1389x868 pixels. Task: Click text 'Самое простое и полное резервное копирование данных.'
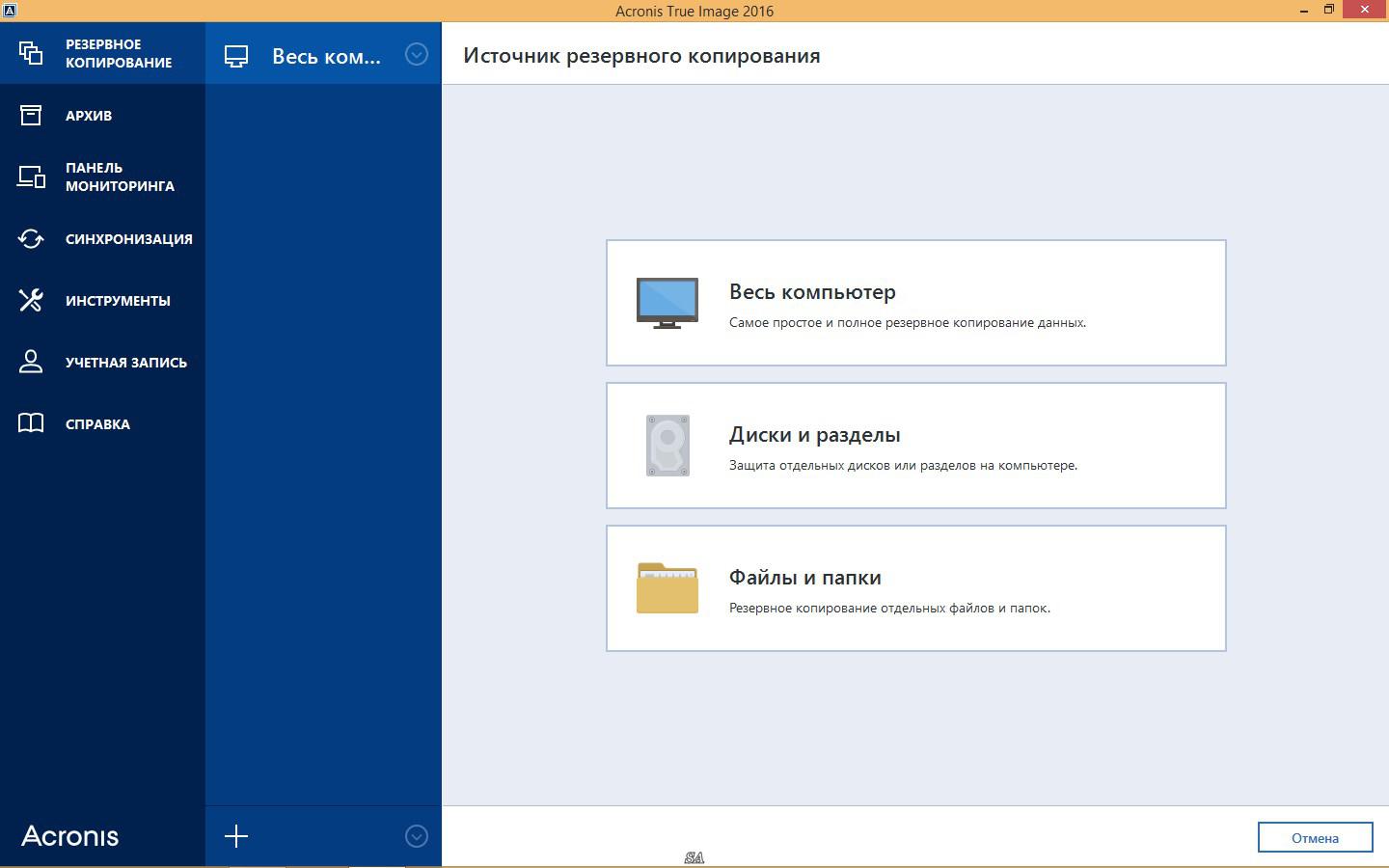coord(908,322)
